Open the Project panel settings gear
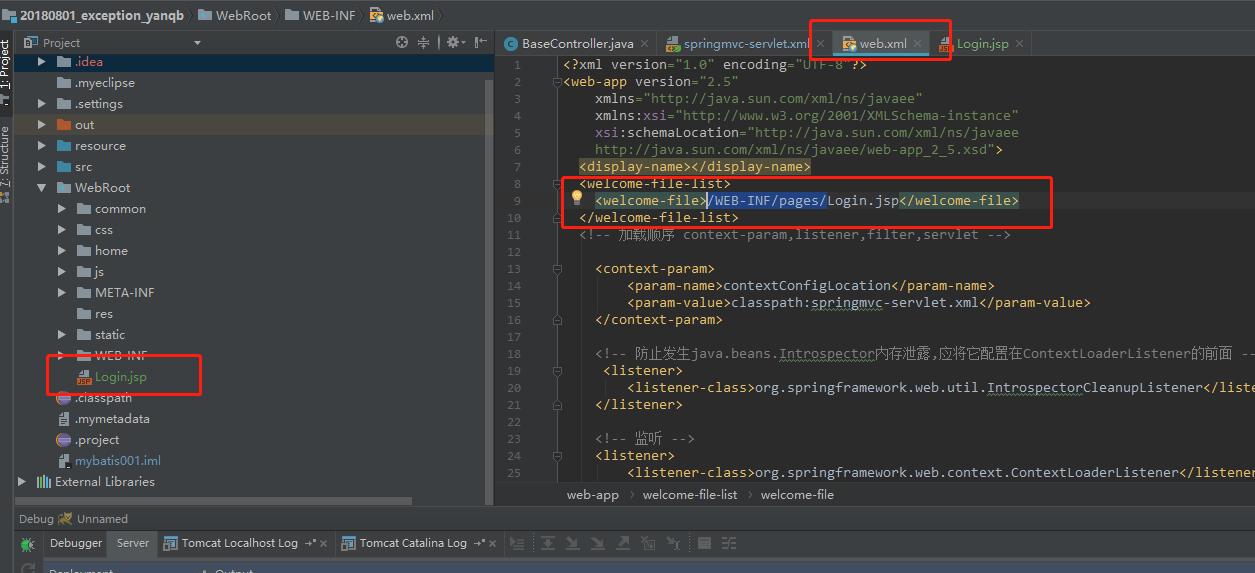Screen dimensions: 1255x573 click(453, 42)
